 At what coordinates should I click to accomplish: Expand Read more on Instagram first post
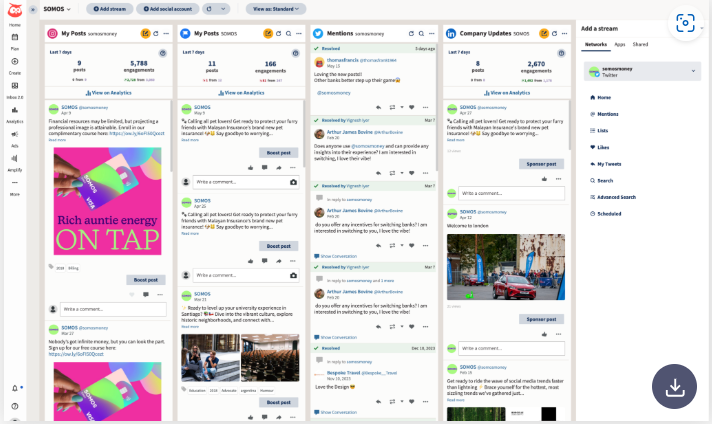[57, 140]
